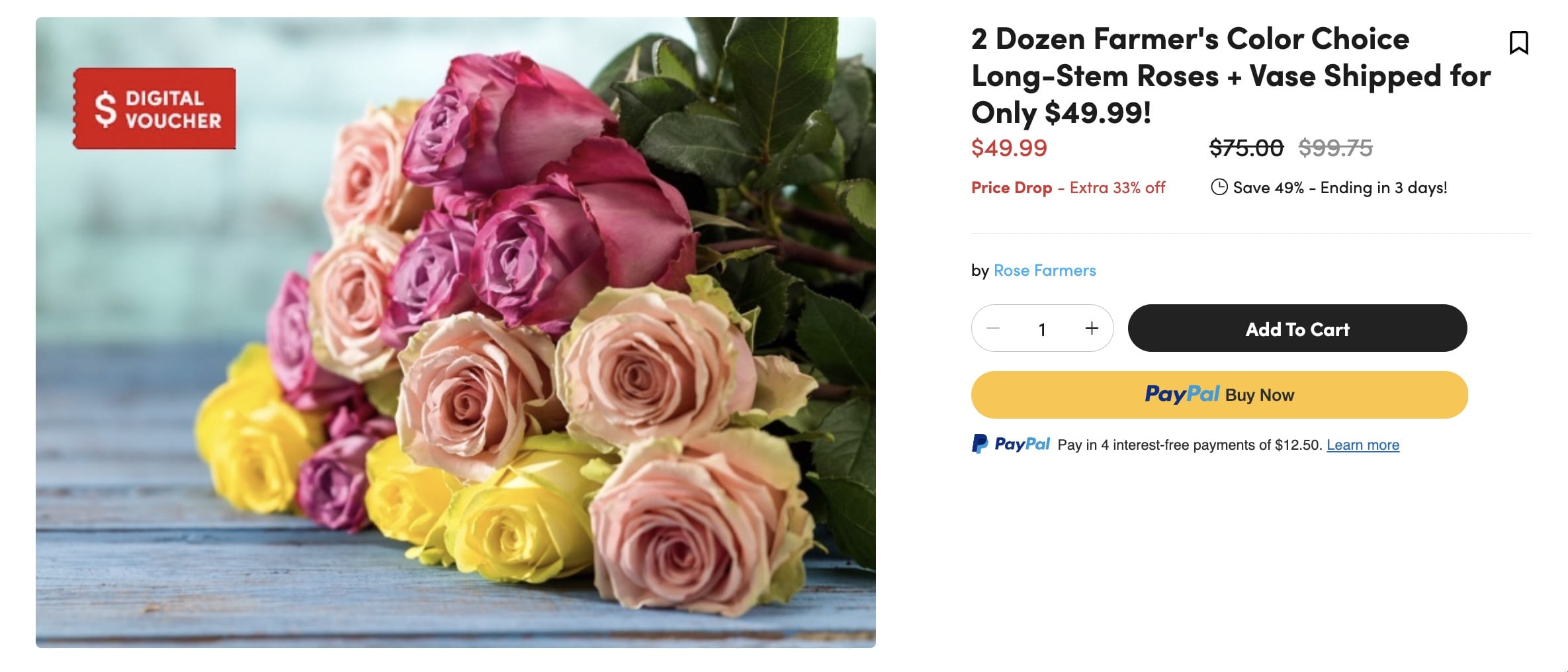
Task: Click Add To Cart
Action: pos(1297,328)
